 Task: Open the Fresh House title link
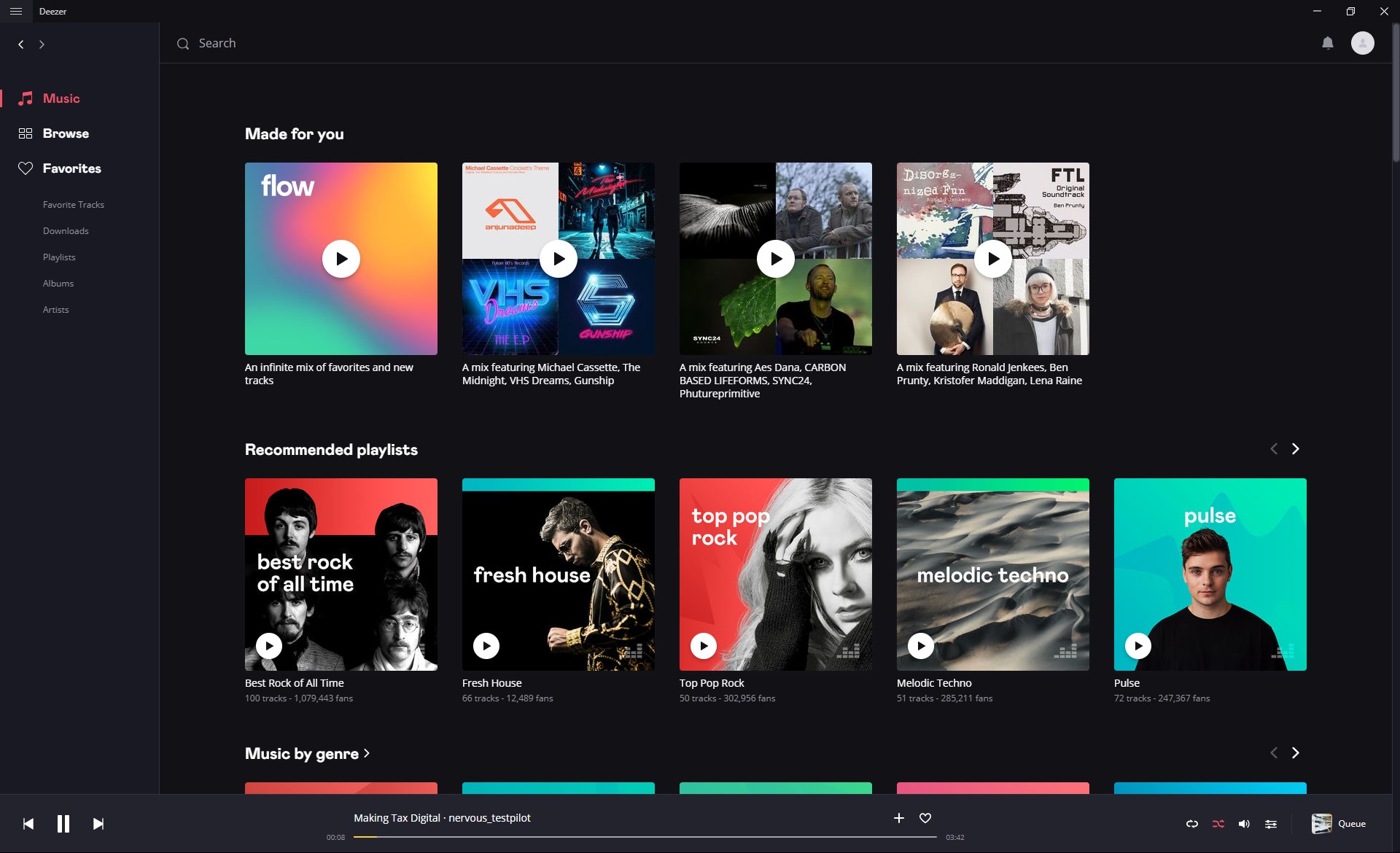[492, 683]
